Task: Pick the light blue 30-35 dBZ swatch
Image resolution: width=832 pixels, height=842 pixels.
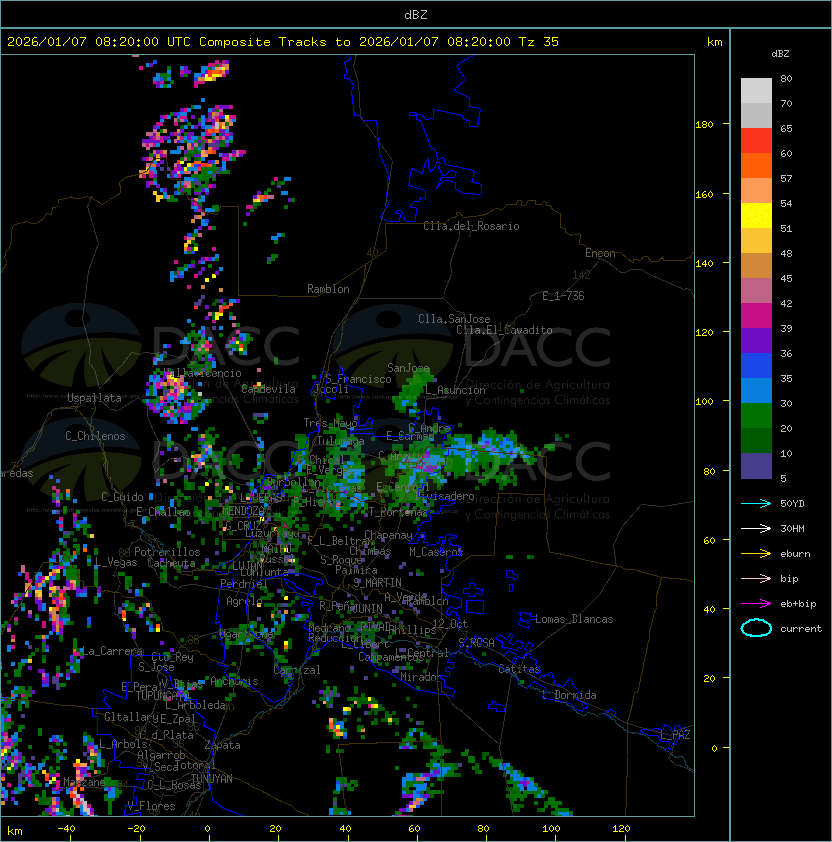Action: (756, 391)
